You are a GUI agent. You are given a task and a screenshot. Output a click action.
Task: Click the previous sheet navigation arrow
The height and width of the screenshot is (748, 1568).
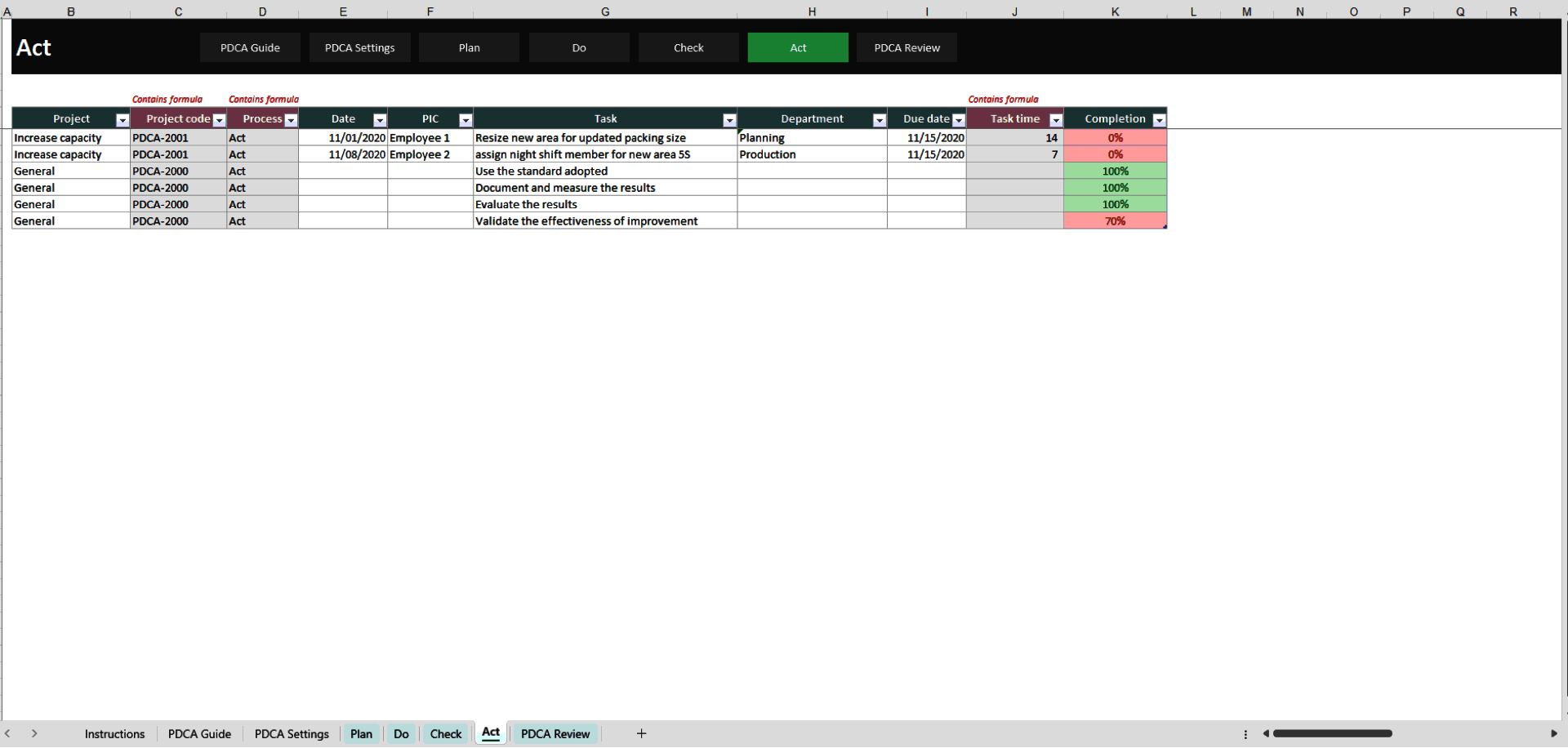pos(8,733)
